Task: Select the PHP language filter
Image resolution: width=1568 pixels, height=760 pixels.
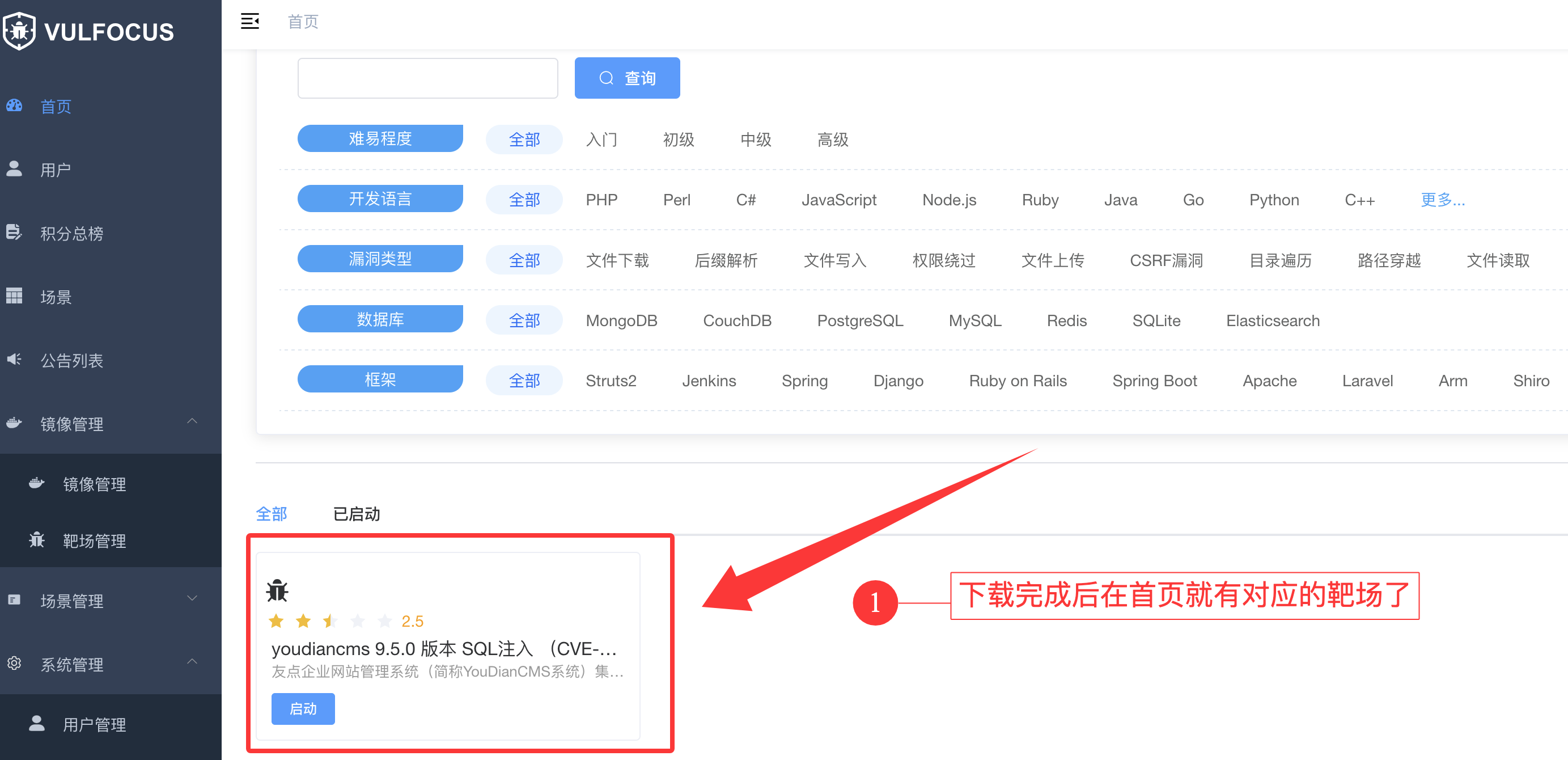Action: pos(601,200)
